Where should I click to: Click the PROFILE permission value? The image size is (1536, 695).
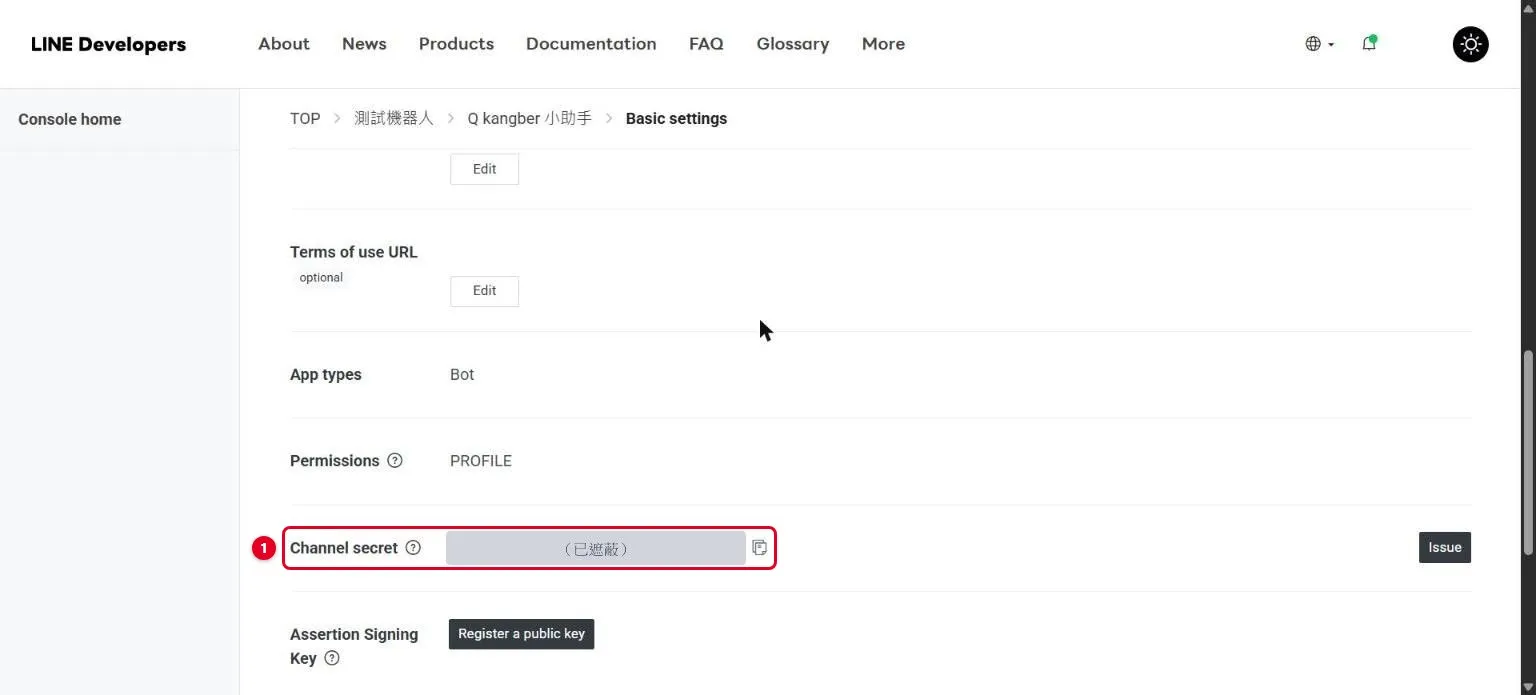tap(481, 461)
